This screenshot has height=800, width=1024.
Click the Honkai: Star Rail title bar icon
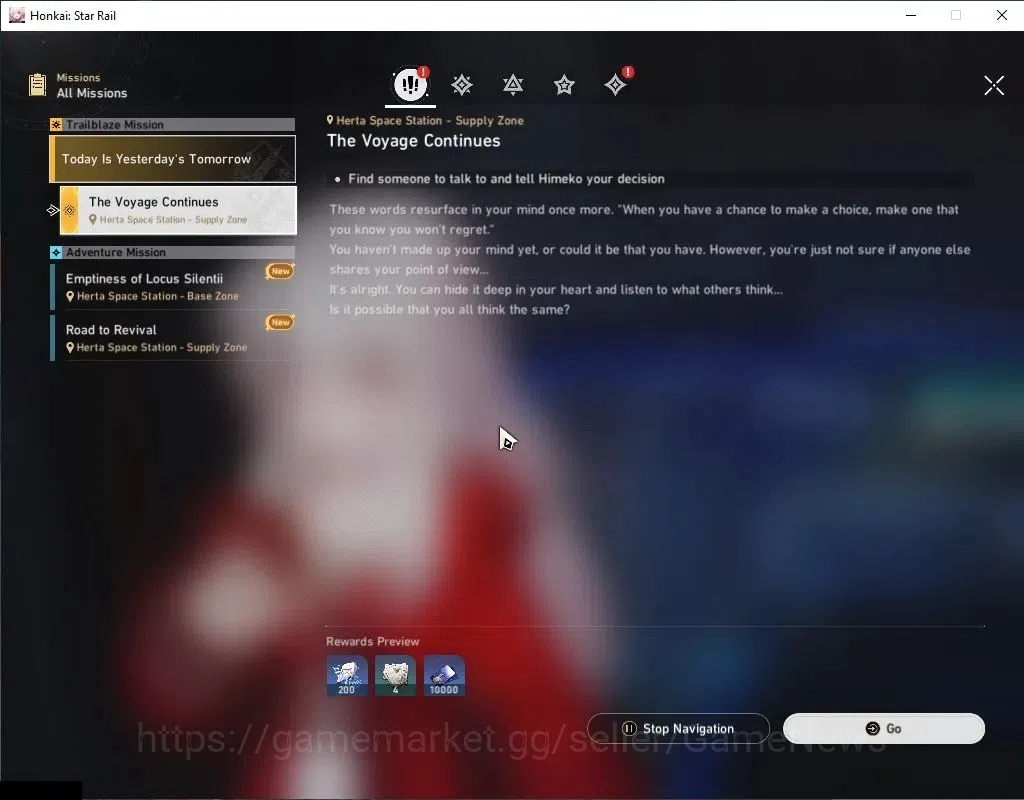(x=16, y=15)
